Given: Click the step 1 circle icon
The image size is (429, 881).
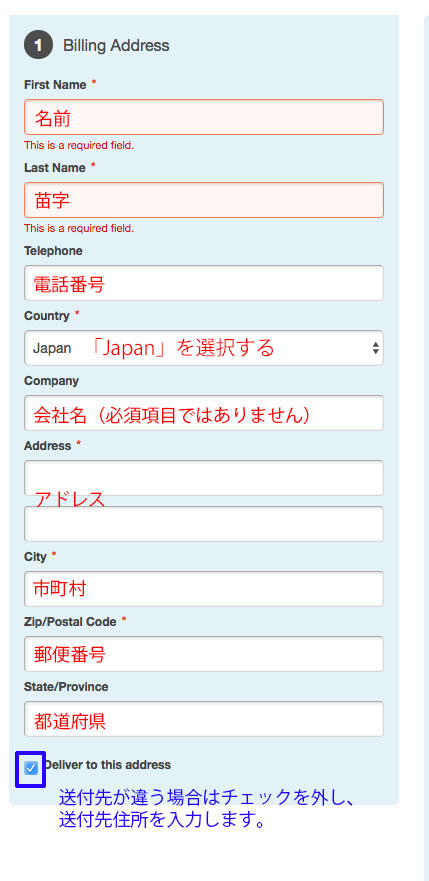Looking at the screenshot, I should [x=38, y=45].
